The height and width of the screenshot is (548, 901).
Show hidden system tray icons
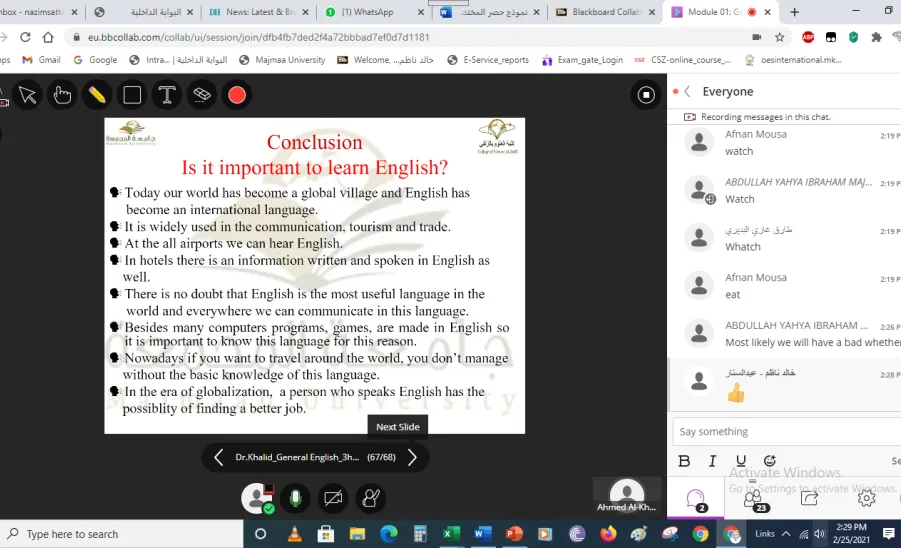(x=786, y=534)
